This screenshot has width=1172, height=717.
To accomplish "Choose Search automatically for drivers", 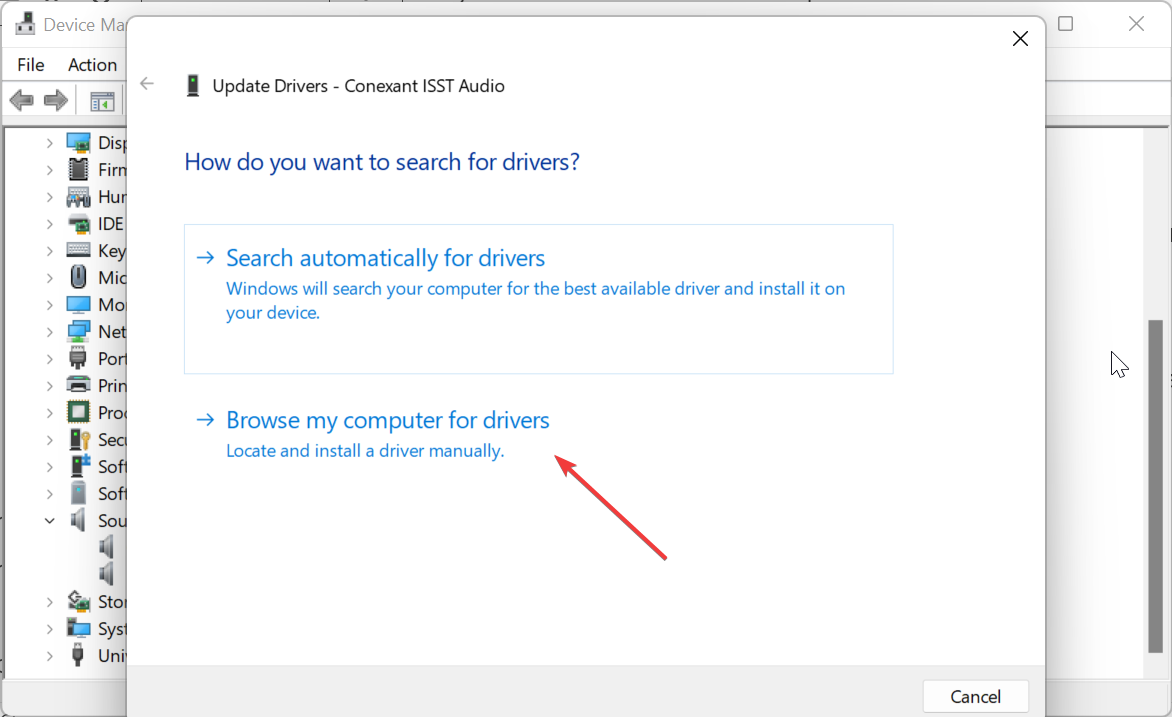I will 538,299.
